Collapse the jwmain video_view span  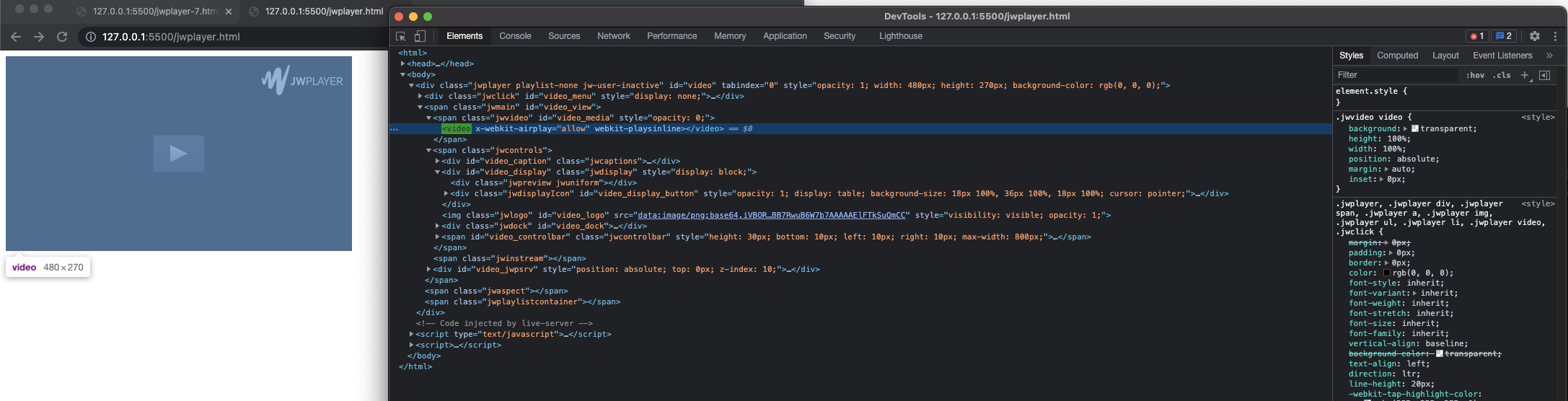(x=420, y=107)
